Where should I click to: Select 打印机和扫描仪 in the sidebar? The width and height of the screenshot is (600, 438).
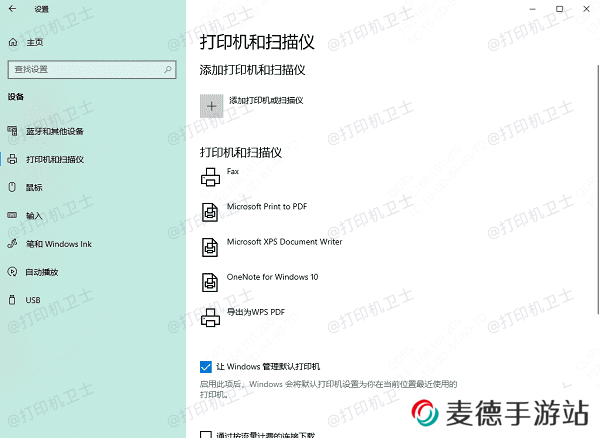click(x=55, y=159)
